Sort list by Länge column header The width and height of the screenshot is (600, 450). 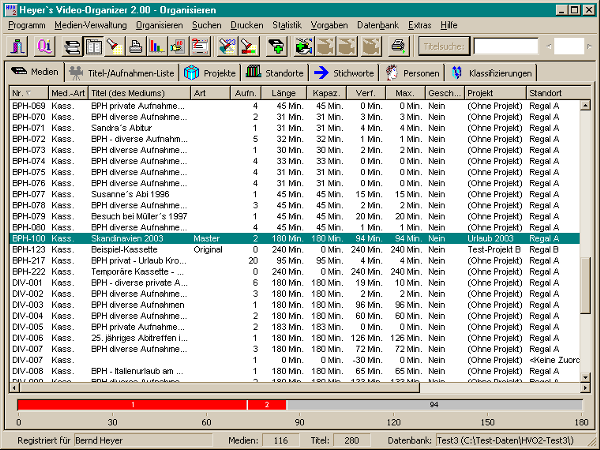click(x=285, y=93)
